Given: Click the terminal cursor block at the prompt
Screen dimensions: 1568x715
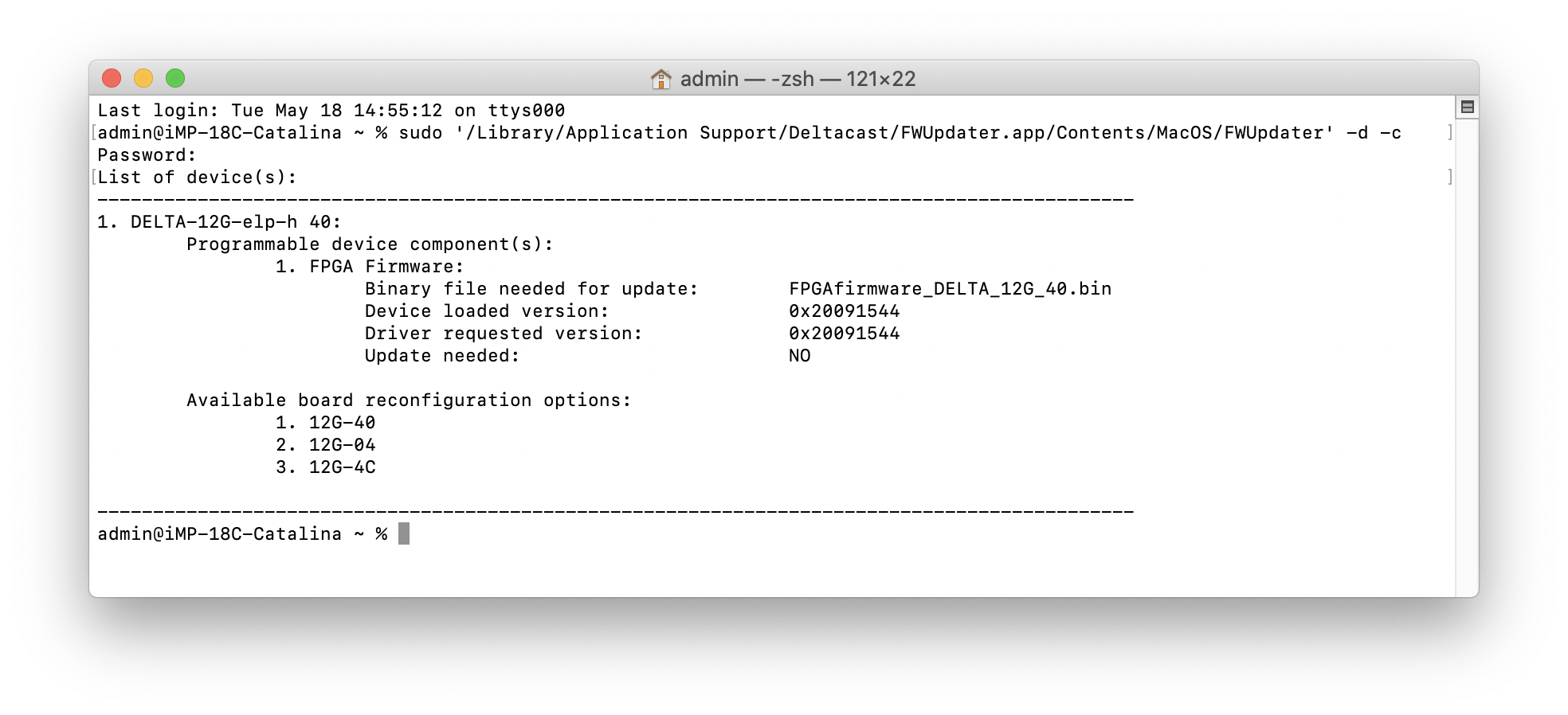Looking at the screenshot, I should tap(404, 533).
